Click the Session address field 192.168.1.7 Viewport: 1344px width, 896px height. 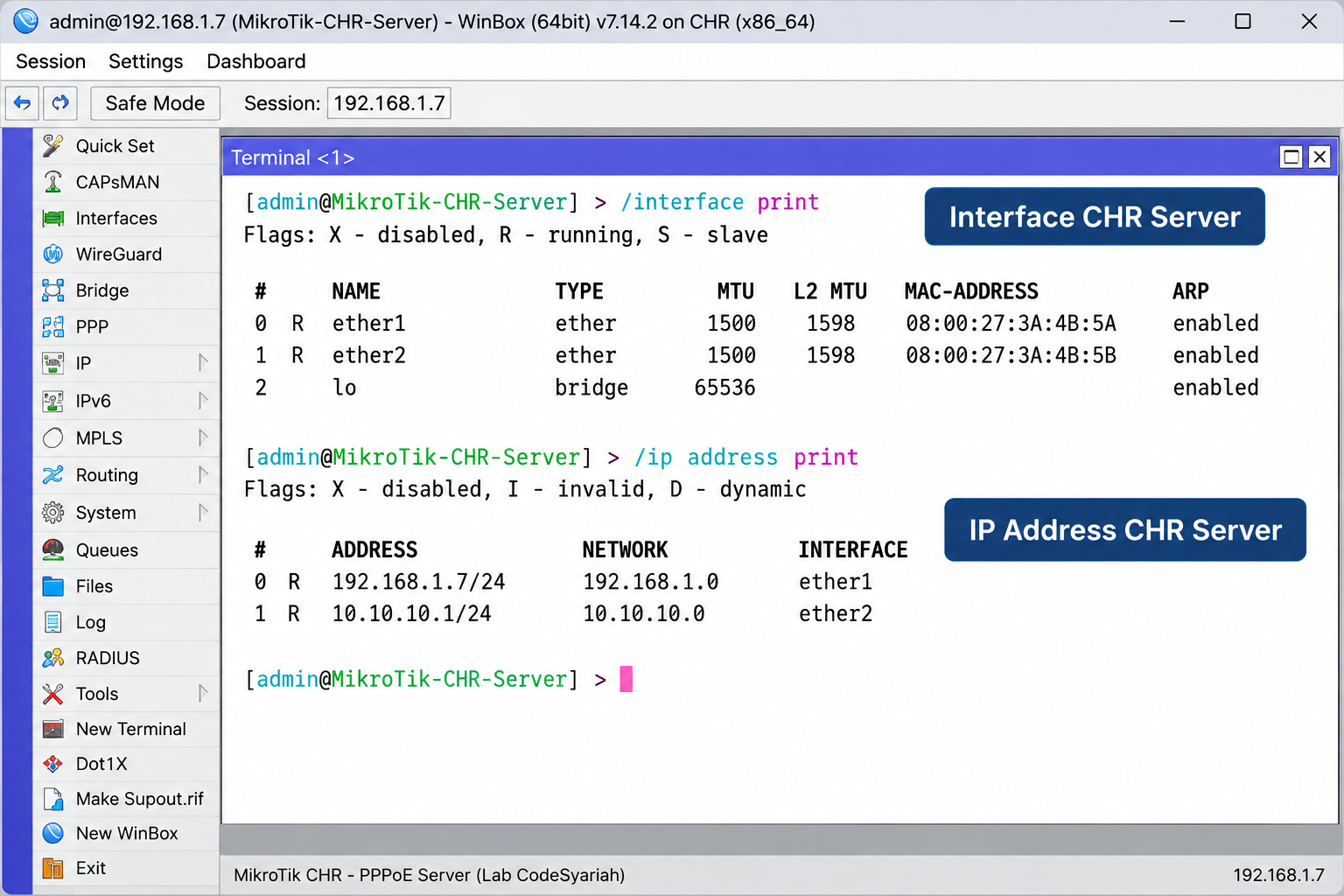click(x=389, y=103)
